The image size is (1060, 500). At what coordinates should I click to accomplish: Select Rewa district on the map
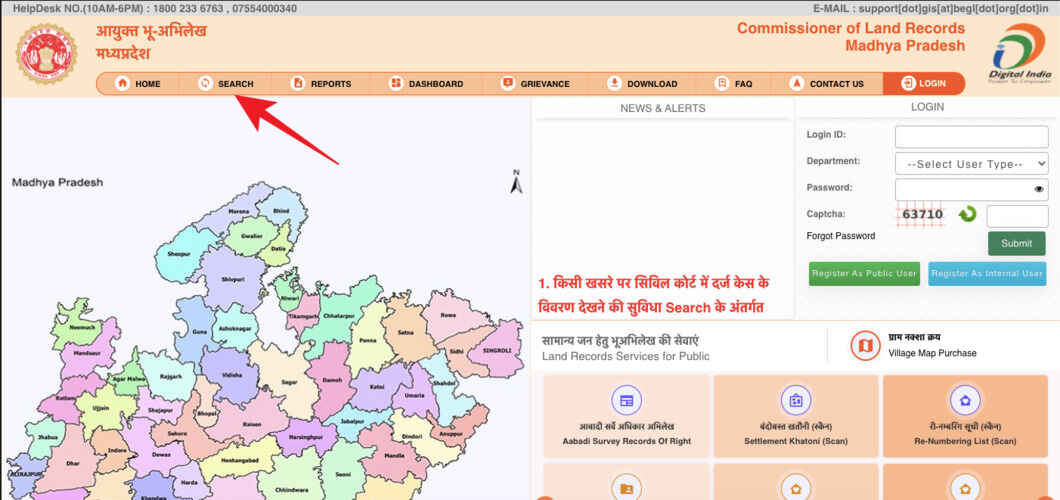pyautogui.click(x=448, y=314)
